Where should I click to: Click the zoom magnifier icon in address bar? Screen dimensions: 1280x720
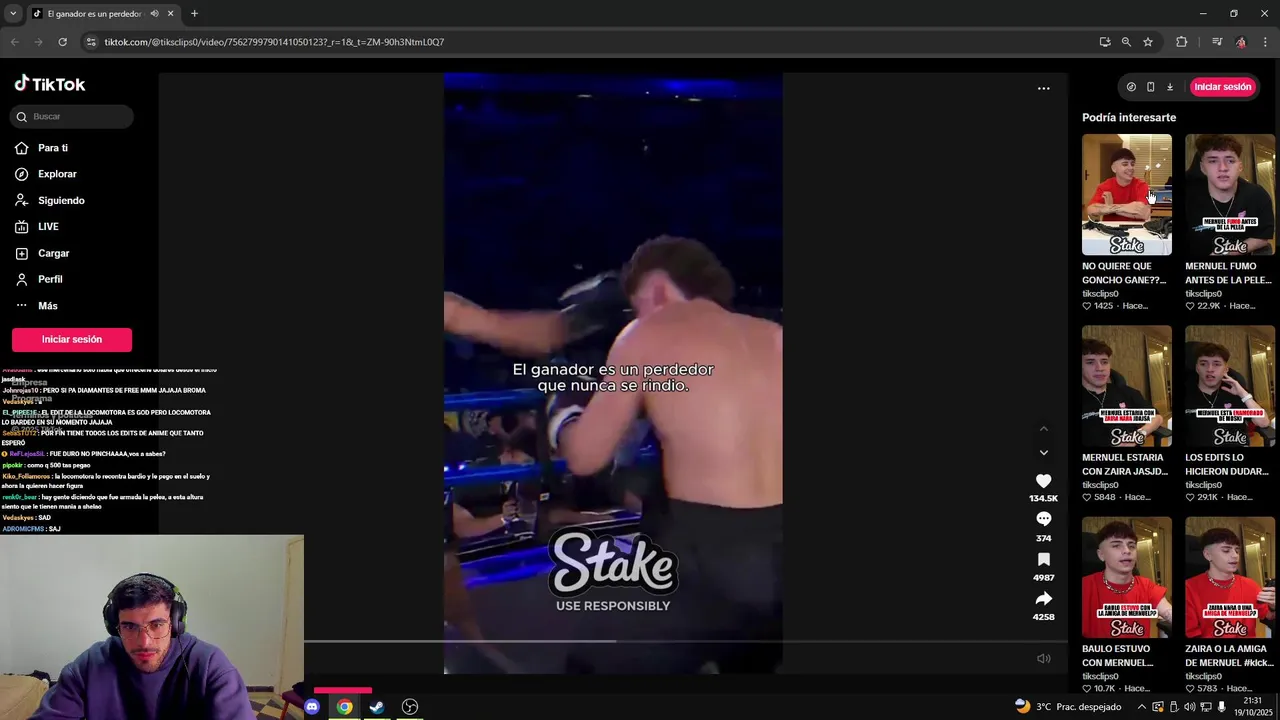pyautogui.click(x=1126, y=42)
